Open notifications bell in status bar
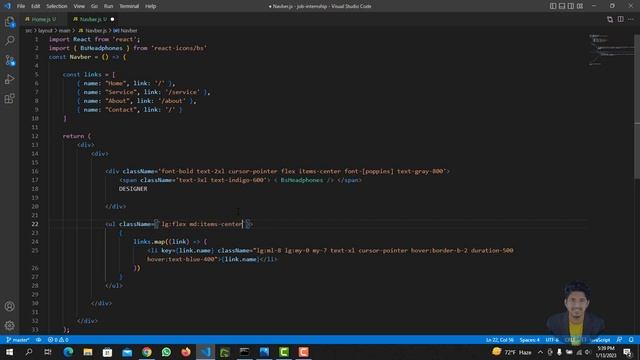The height and width of the screenshot is (360, 640). 631,340
